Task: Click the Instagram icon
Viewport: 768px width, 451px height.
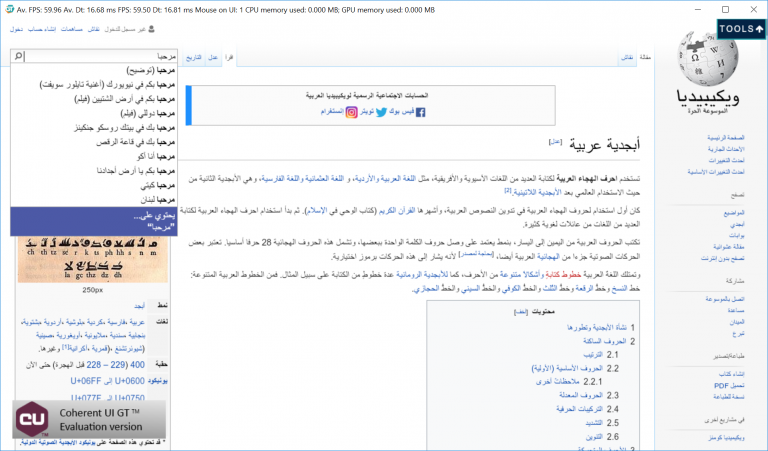Action: point(351,112)
